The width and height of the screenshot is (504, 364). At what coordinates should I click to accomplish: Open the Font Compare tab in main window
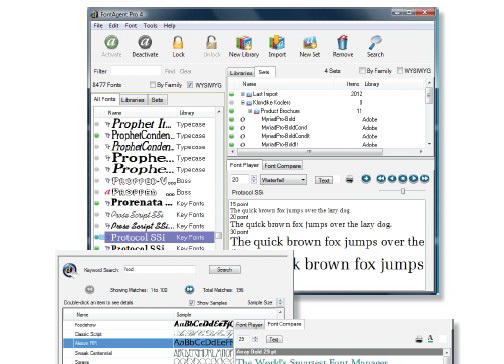283,166
